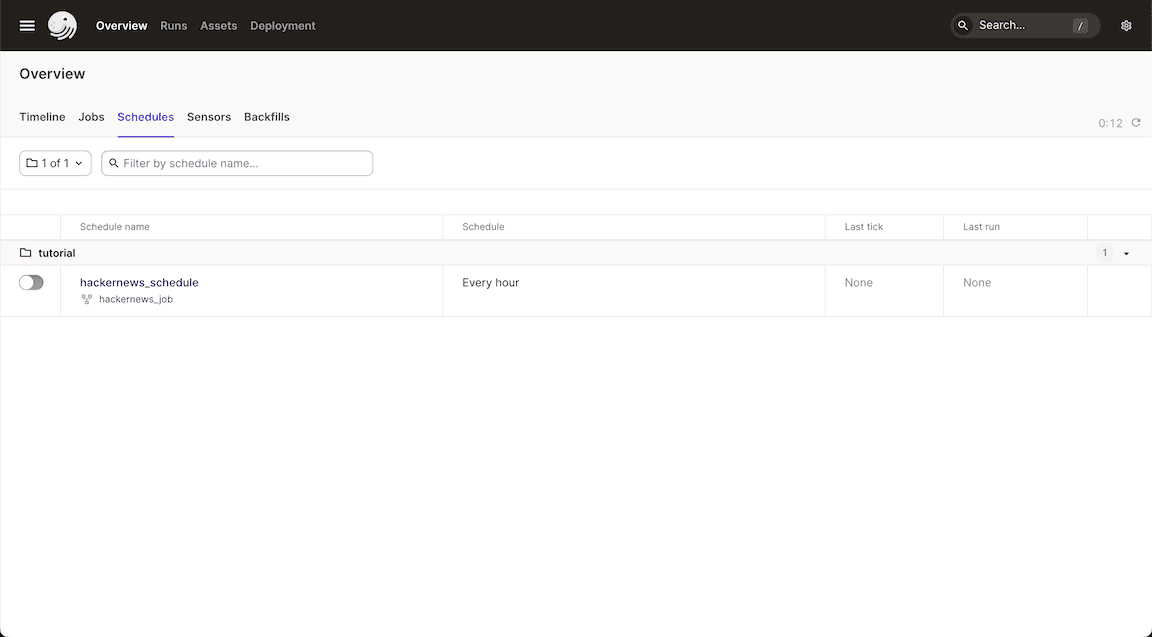
Task: Enable the hackernews_schedule toggle switch
Action: tap(31, 282)
